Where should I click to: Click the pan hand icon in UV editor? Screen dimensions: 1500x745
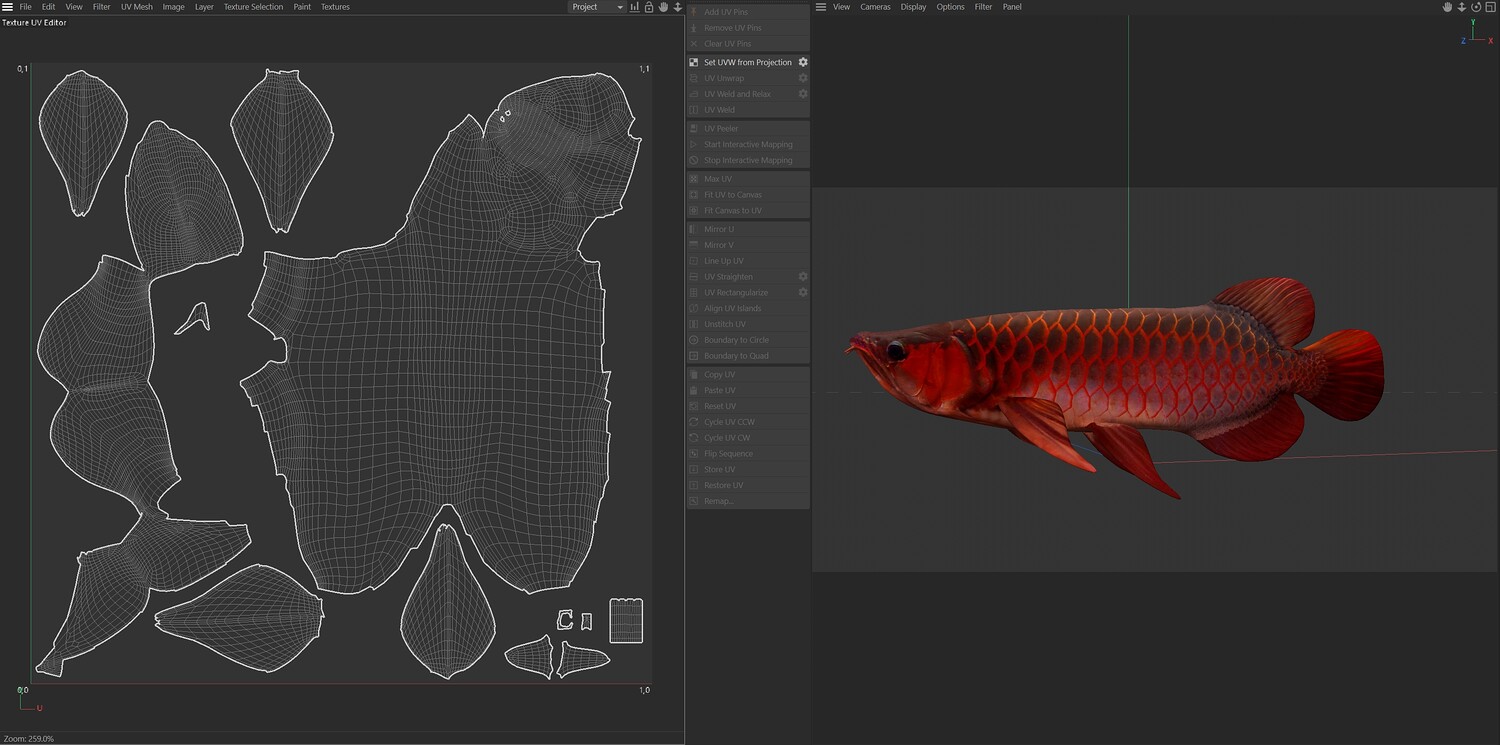point(663,7)
